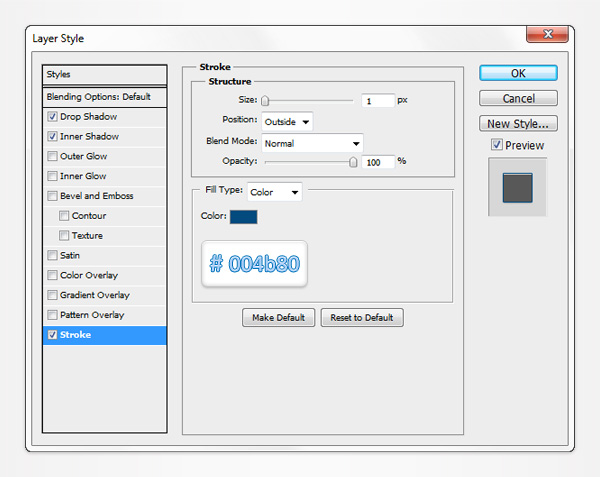Click the stroke Size input field

[x=378, y=101]
